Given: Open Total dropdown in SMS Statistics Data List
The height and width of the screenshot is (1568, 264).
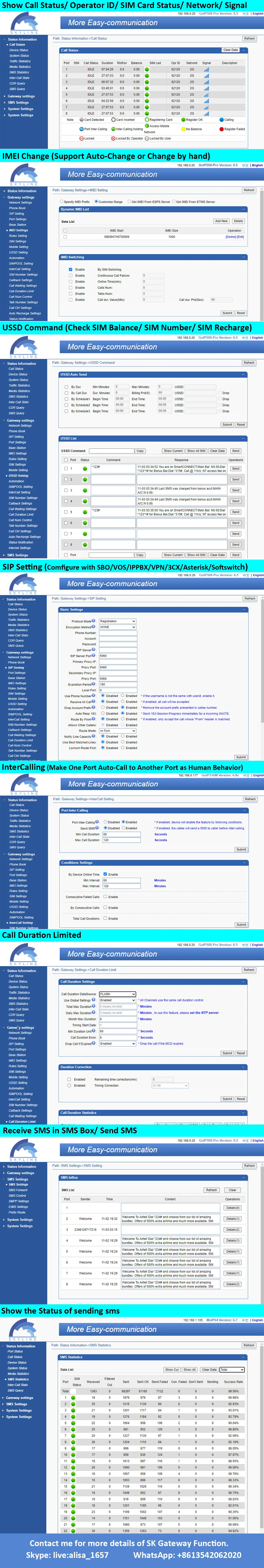Looking at the screenshot, I should pyautogui.click(x=232, y=1370).
